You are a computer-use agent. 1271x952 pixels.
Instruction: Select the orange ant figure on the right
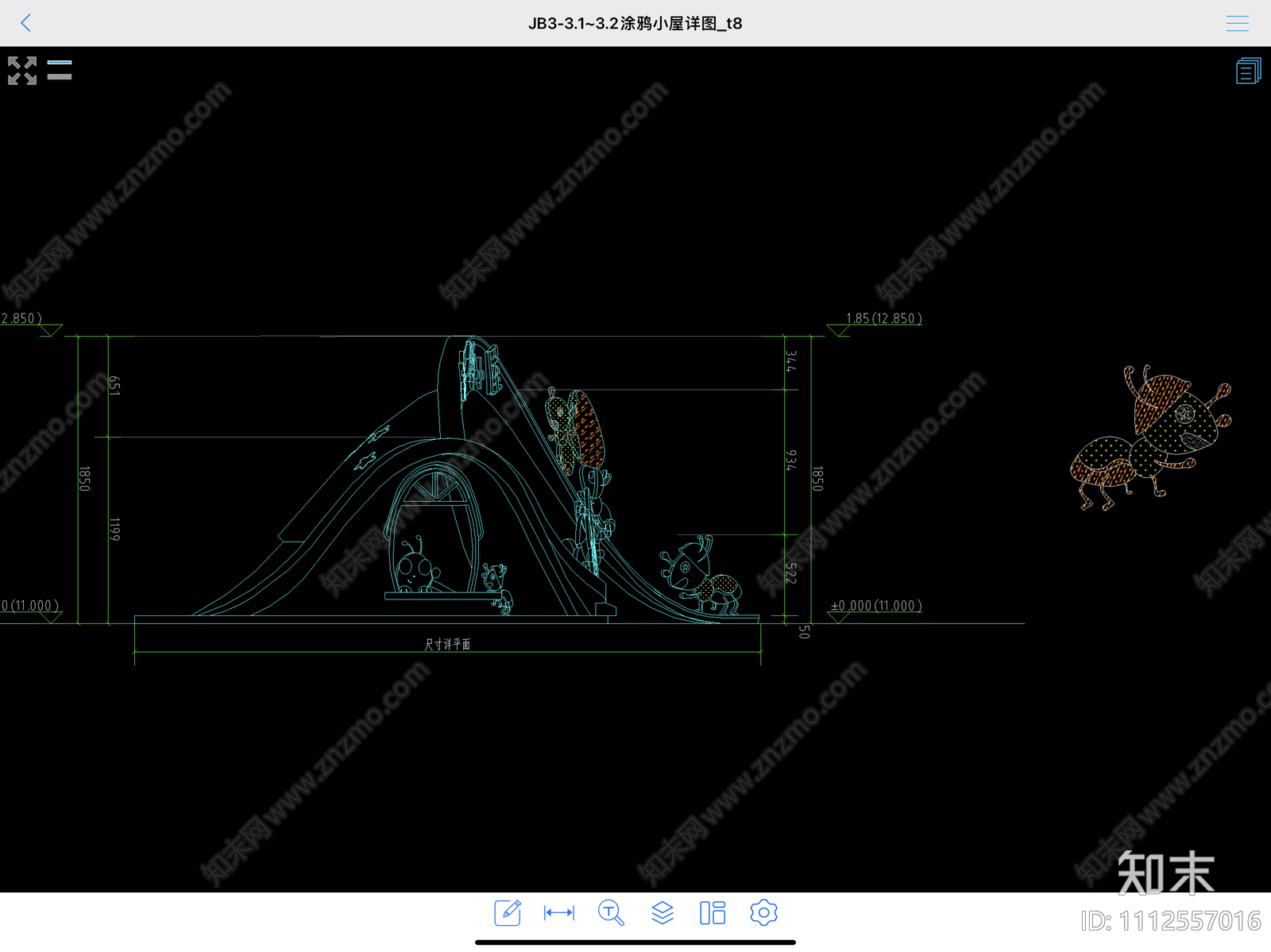[1150, 437]
